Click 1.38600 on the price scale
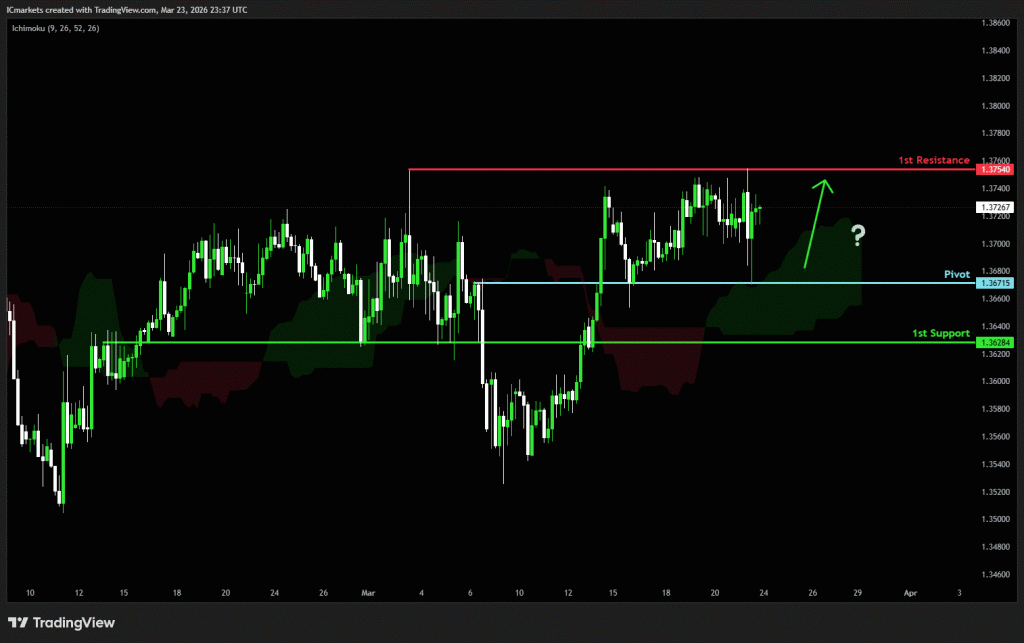 tap(995, 22)
